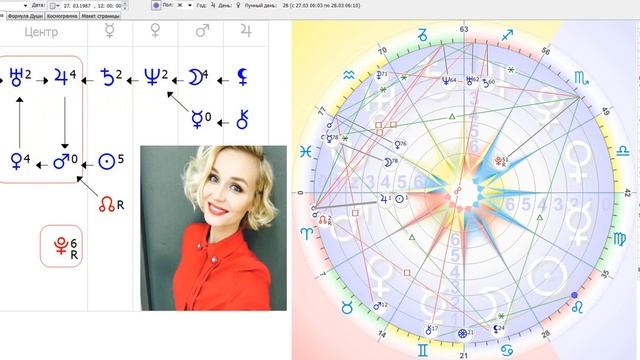
Task: Select the Neptune glyph in the formula diagram
Action: tap(152, 77)
